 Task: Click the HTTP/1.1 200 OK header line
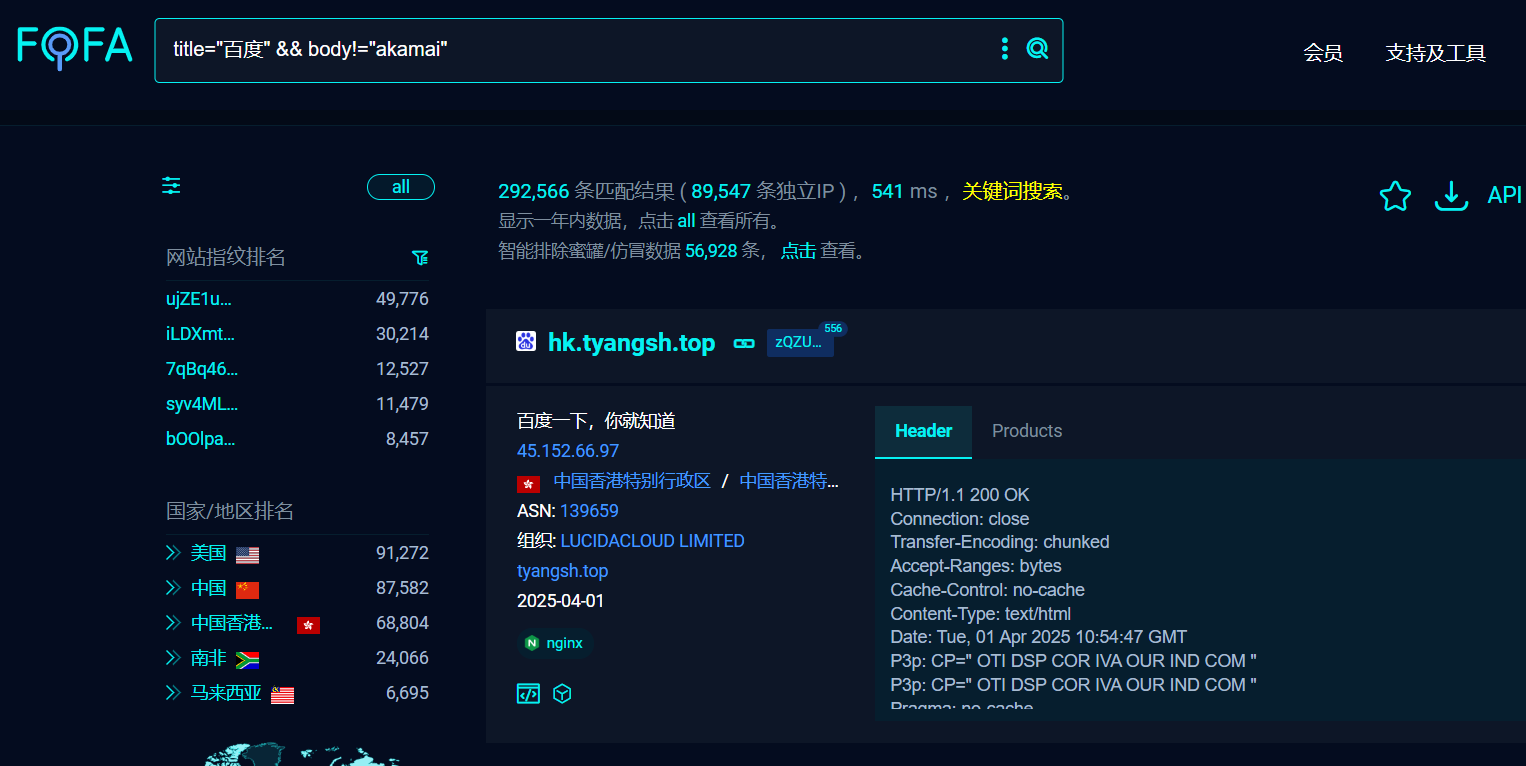[x=960, y=495]
